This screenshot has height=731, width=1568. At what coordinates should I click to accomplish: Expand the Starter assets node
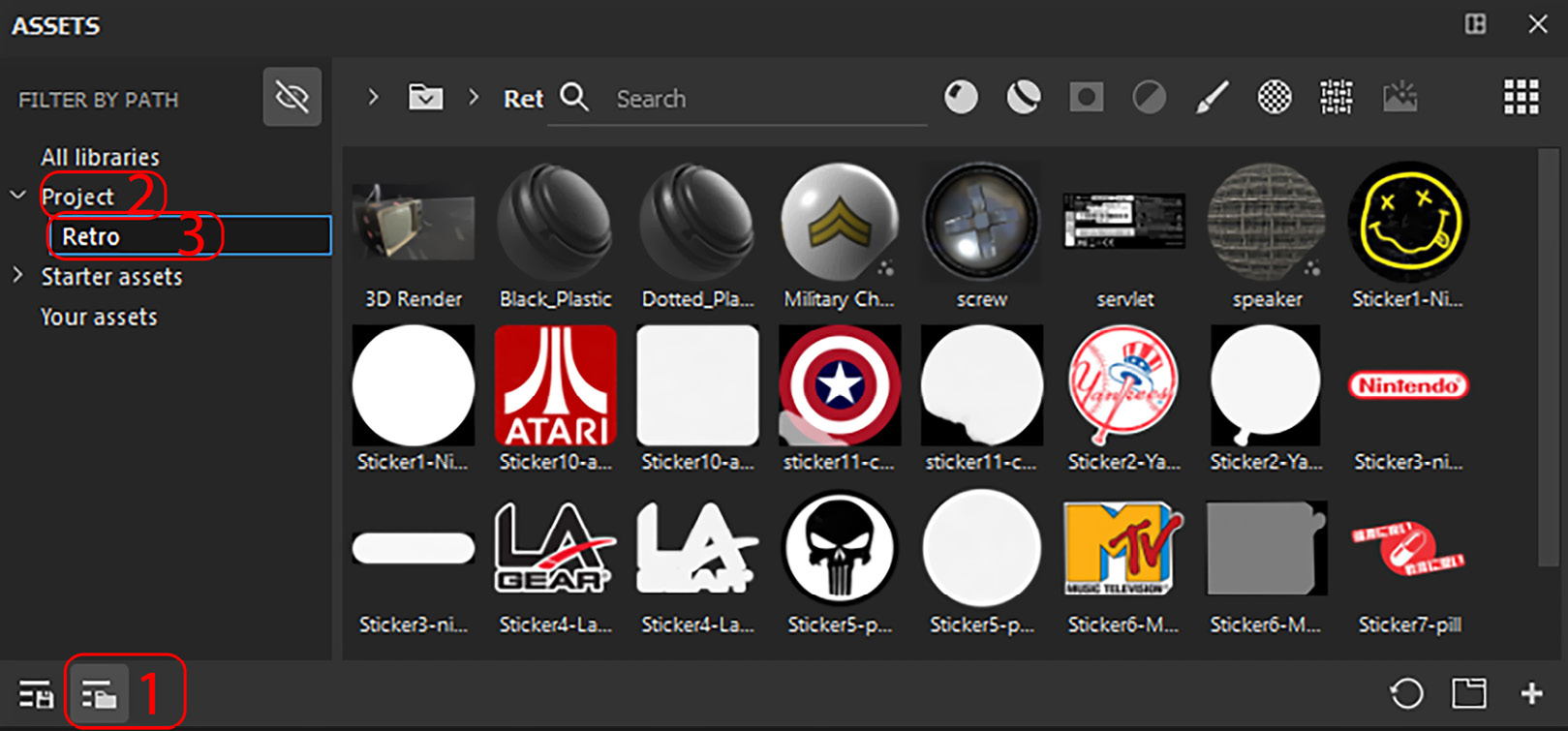pyautogui.click(x=17, y=276)
